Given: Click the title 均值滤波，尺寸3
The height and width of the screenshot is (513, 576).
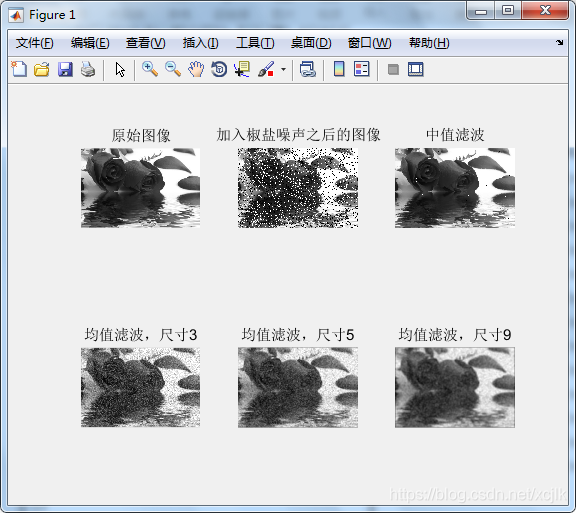Looking at the screenshot, I should pos(141,335).
